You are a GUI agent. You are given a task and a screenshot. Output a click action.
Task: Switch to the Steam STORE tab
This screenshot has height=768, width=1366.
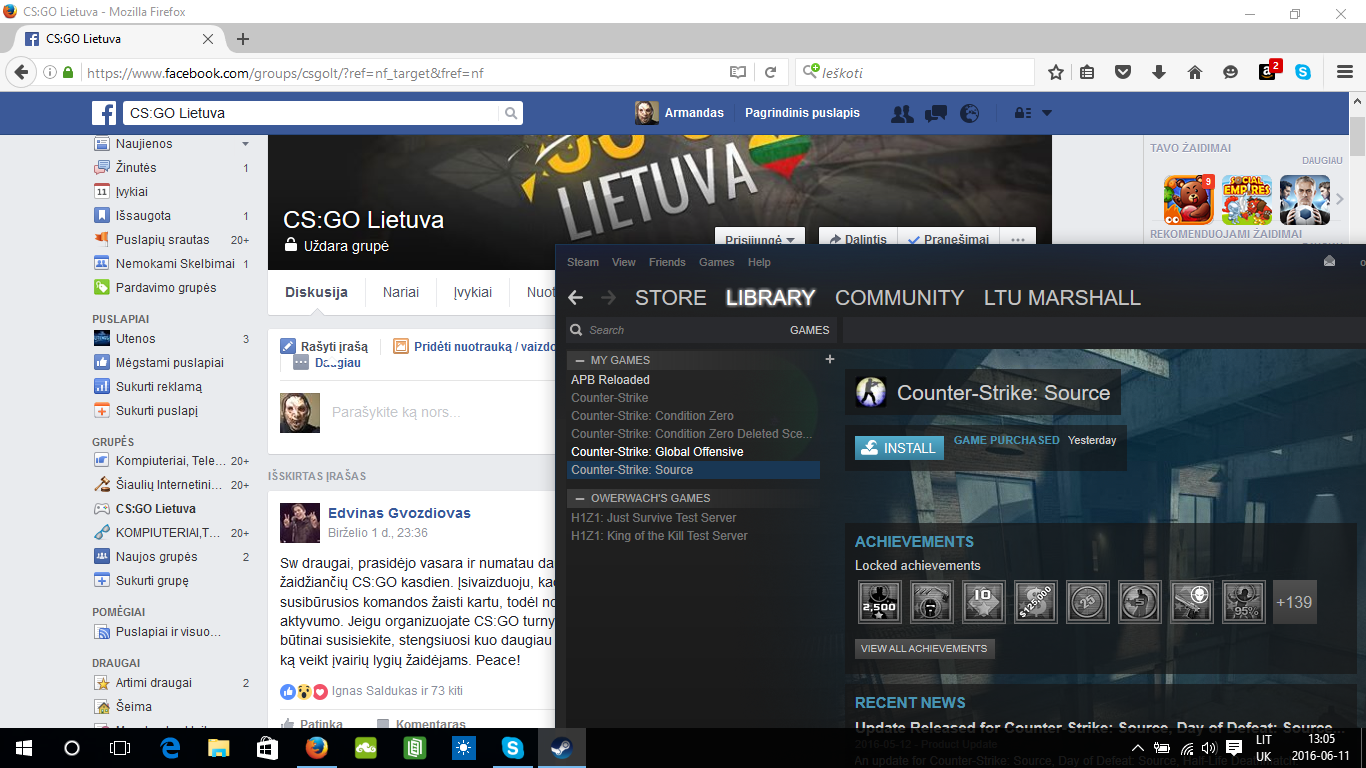[671, 297]
